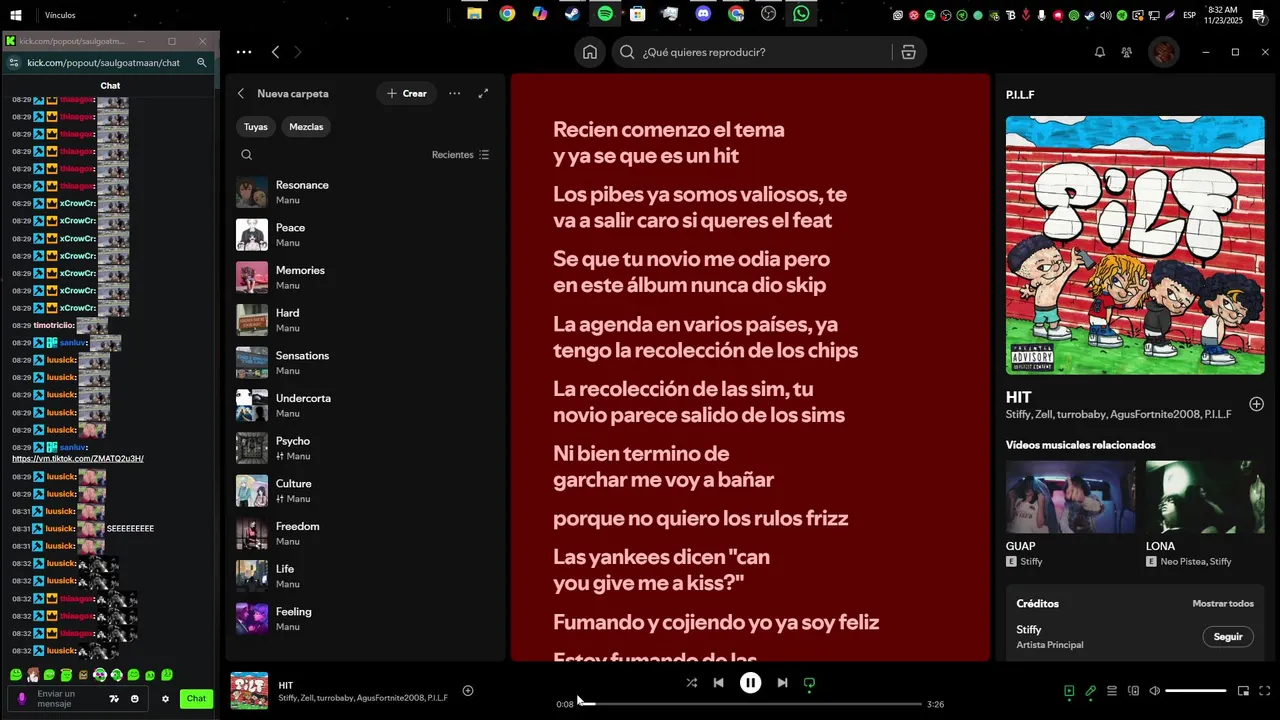Click the P.I.L.F header in right panel
Screen dimensions: 1280x720
pyautogui.click(x=1020, y=94)
